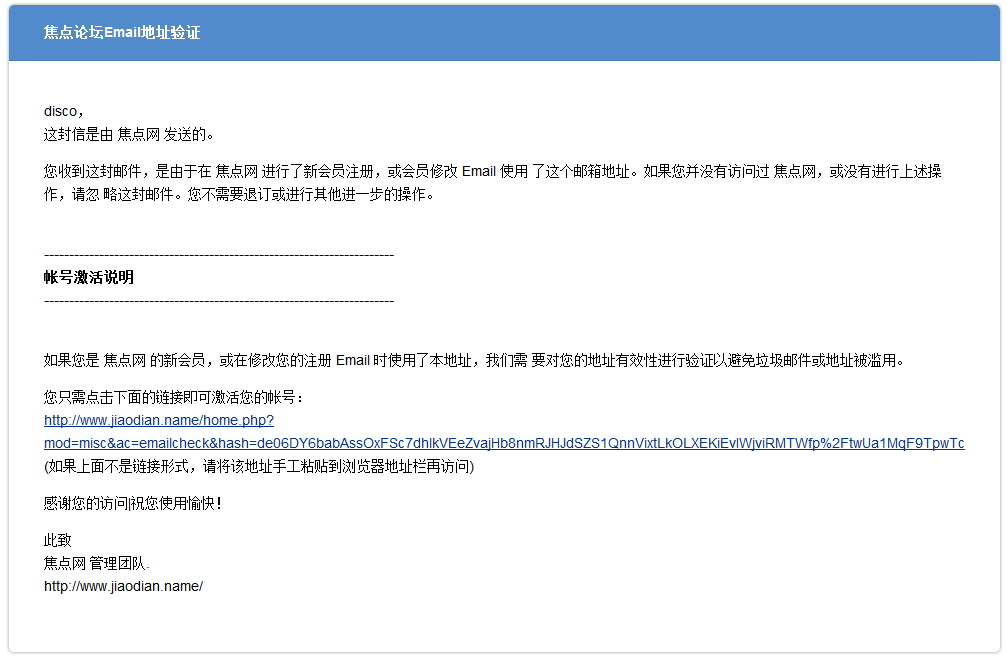The width and height of the screenshot is (1007, 657).
Task: Click the sentence starting with 您收到这封邮件
Action: [492, 171]
